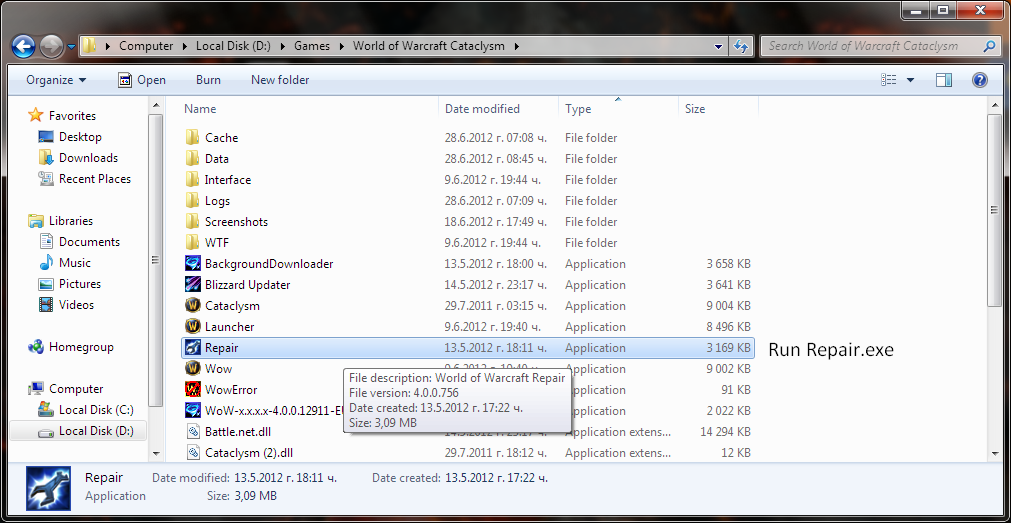
Task: Select the Data folder icon
Action: (192, 159)
